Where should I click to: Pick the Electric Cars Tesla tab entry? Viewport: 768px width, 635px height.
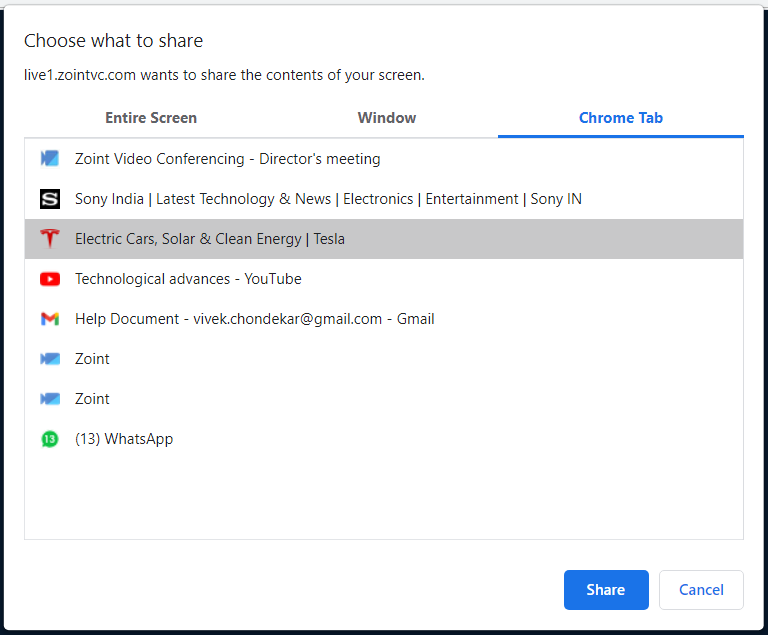pos(210,239)
